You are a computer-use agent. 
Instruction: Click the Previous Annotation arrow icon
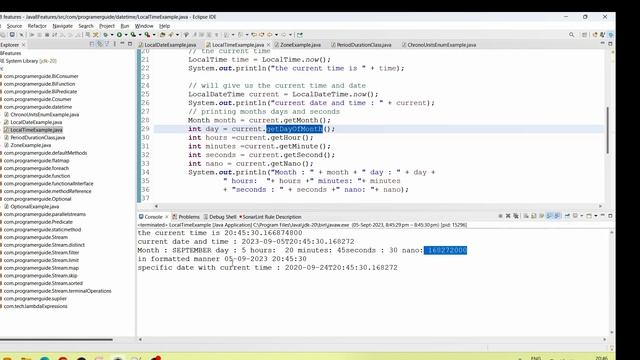241,35
